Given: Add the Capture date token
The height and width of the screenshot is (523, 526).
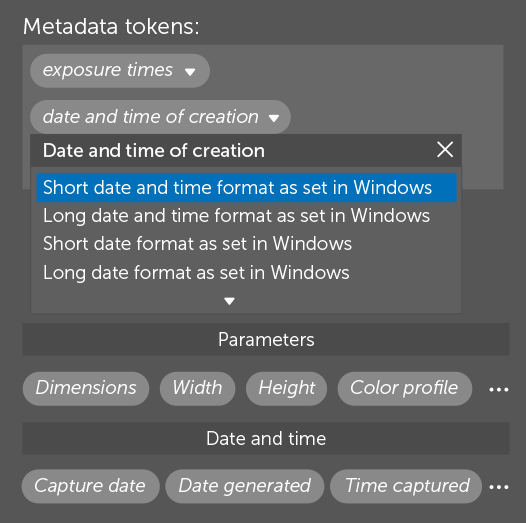Looking at the screenshot, I should [x=91, y=486].
